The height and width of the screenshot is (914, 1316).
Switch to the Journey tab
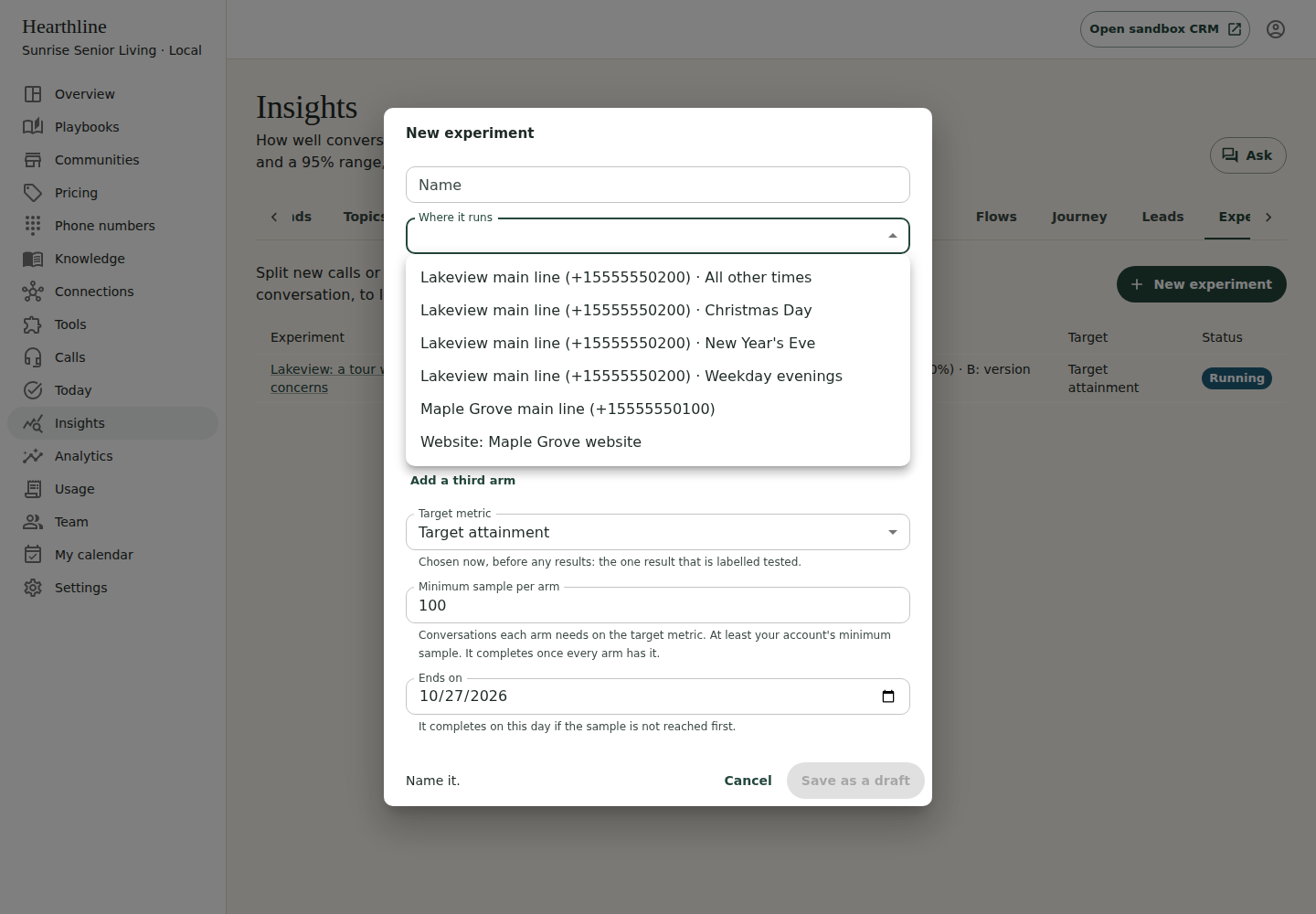pyautogui.click(x=1078, y=217)
